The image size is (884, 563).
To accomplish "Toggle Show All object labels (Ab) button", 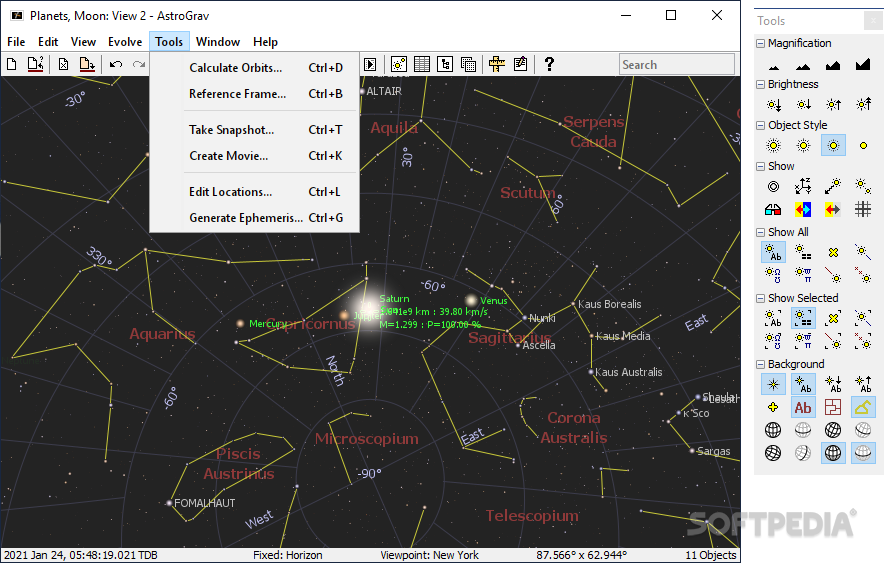I will (x=774, y=252).
